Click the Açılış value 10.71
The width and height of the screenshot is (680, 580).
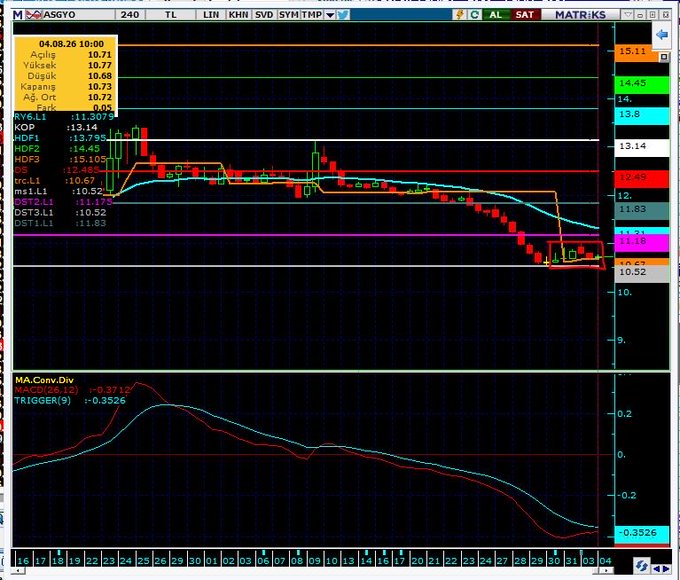pyautogui.click(x=100, y=55)
